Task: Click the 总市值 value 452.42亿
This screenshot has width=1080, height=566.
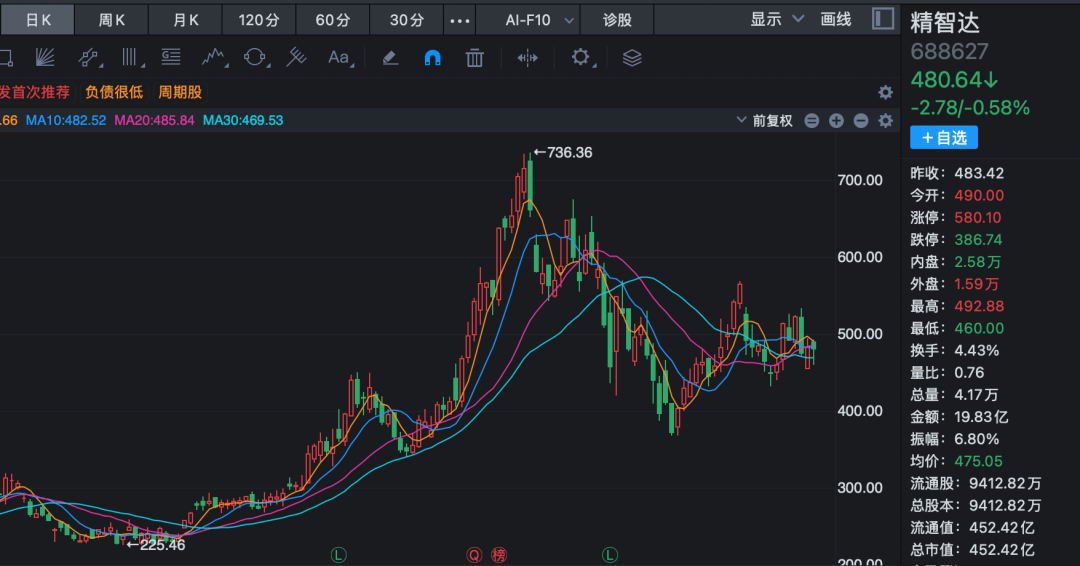Action: tap(1001, 549)
